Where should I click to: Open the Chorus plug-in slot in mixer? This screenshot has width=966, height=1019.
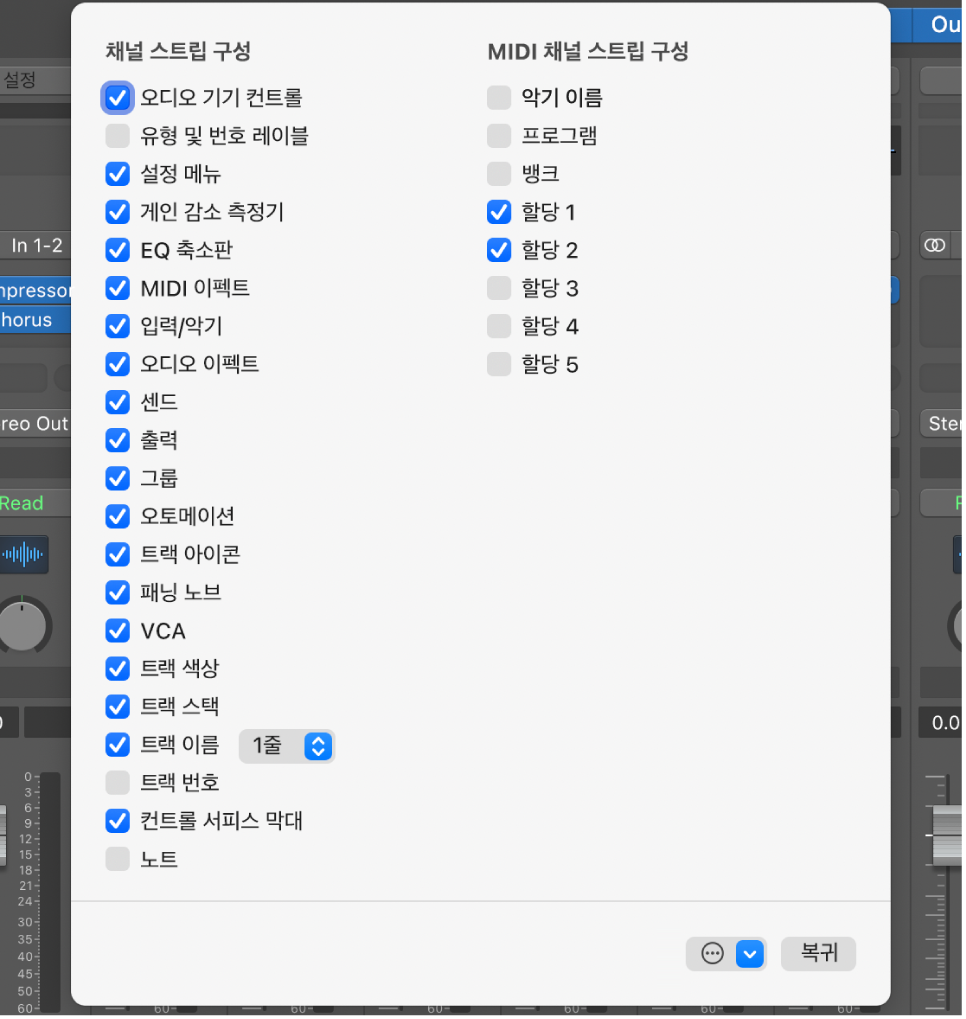[36, 320]
